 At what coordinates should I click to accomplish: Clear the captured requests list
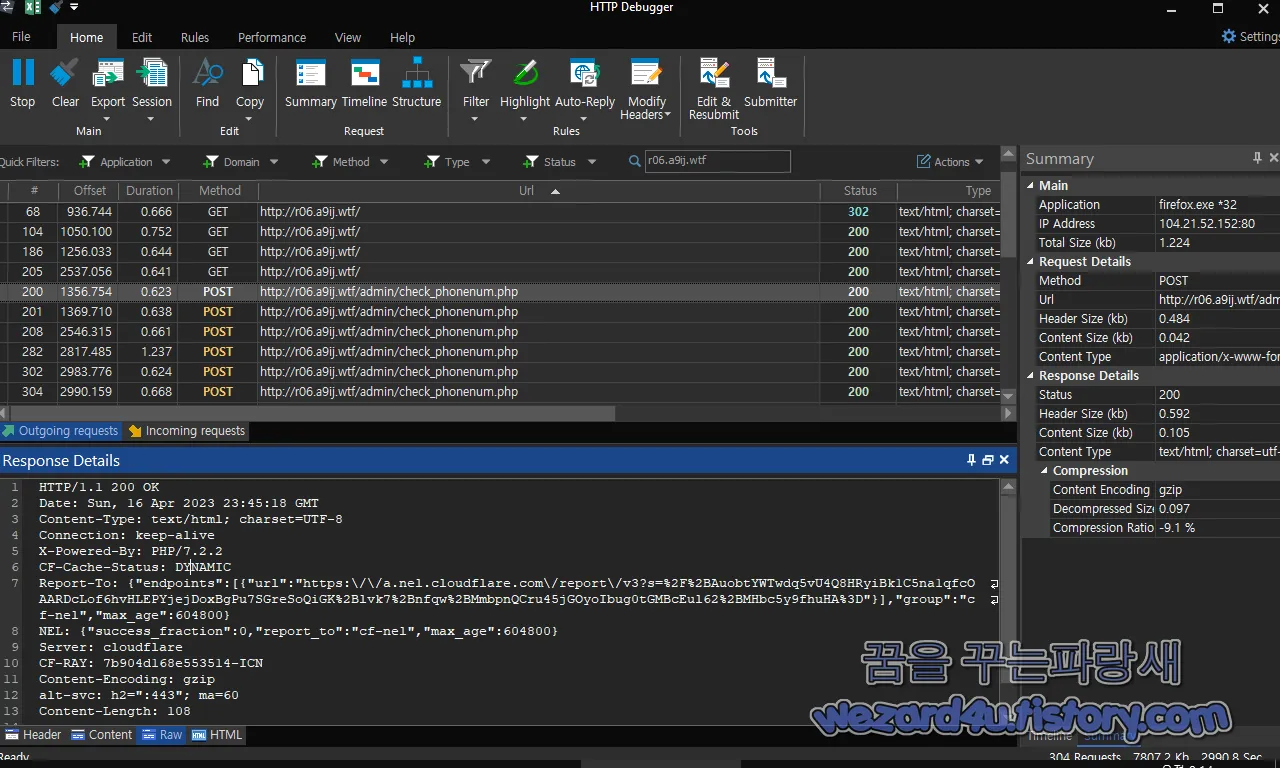(65, 83)
